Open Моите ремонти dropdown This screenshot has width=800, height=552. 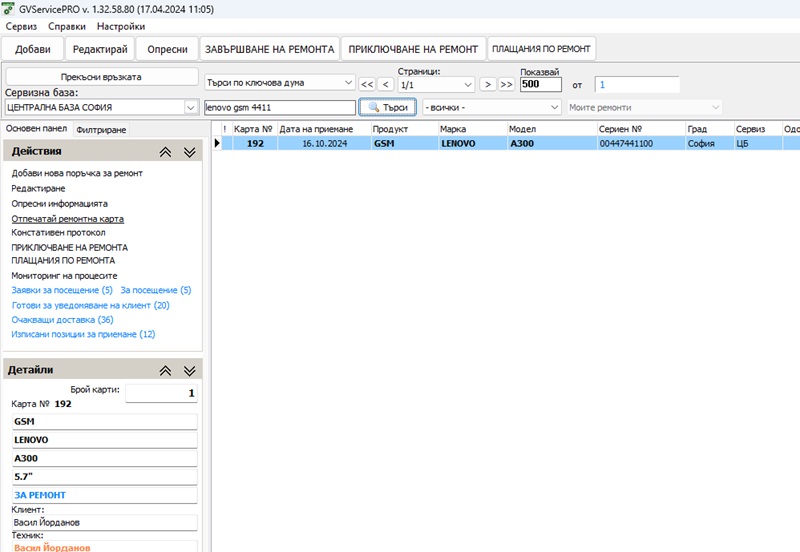pos(644,108)
